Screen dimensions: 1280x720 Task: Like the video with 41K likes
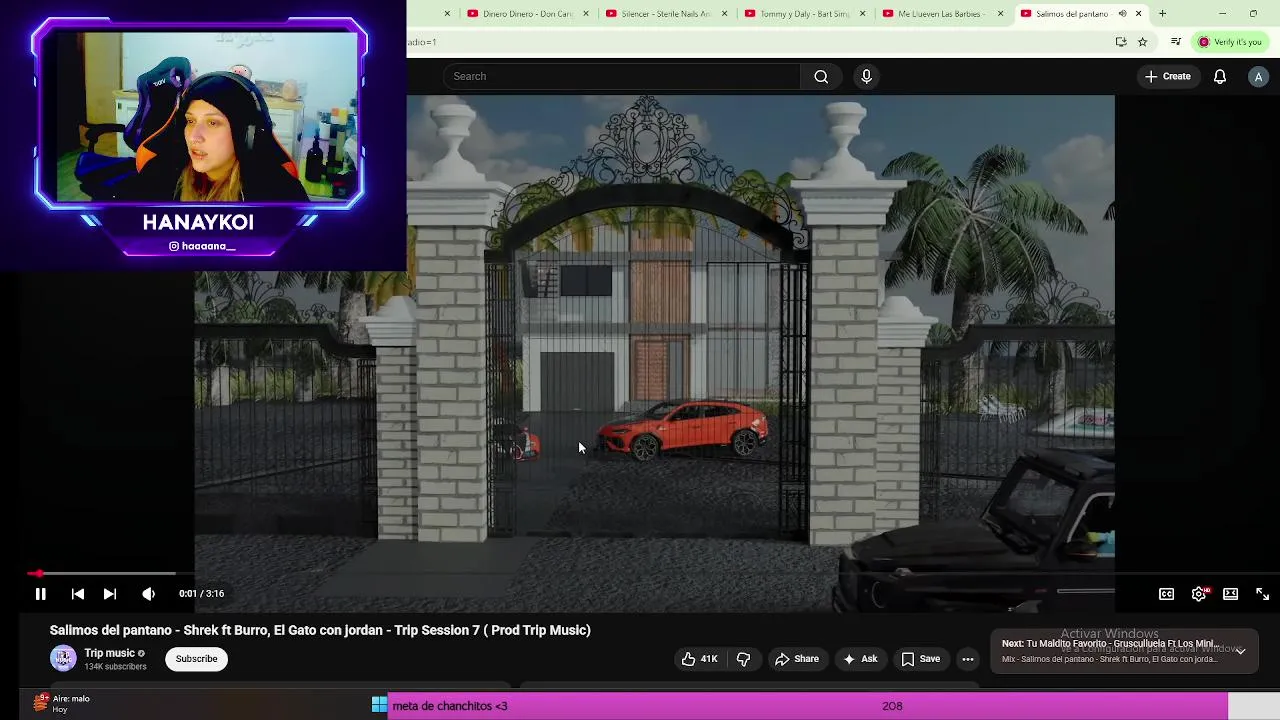coord(700,659)
